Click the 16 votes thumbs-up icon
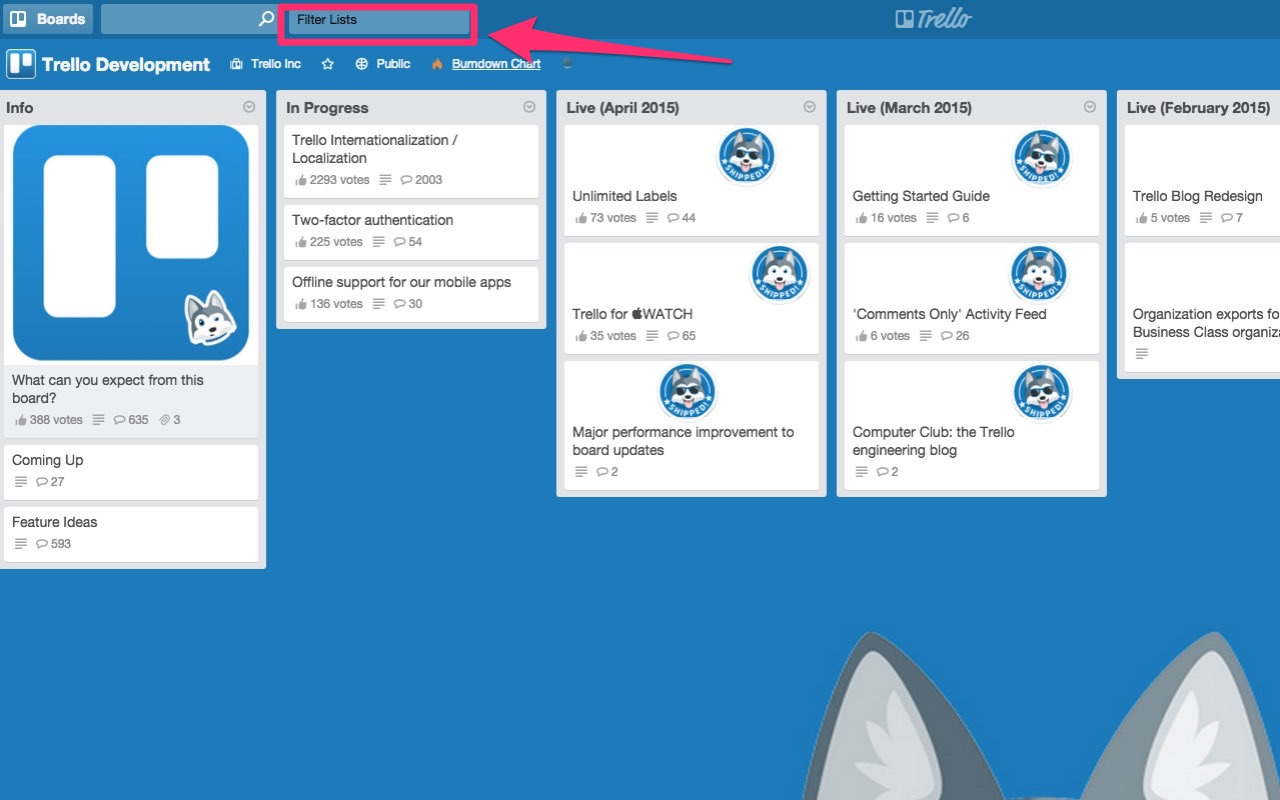The width and height of the screenshot is (1280, 800). 860,218
